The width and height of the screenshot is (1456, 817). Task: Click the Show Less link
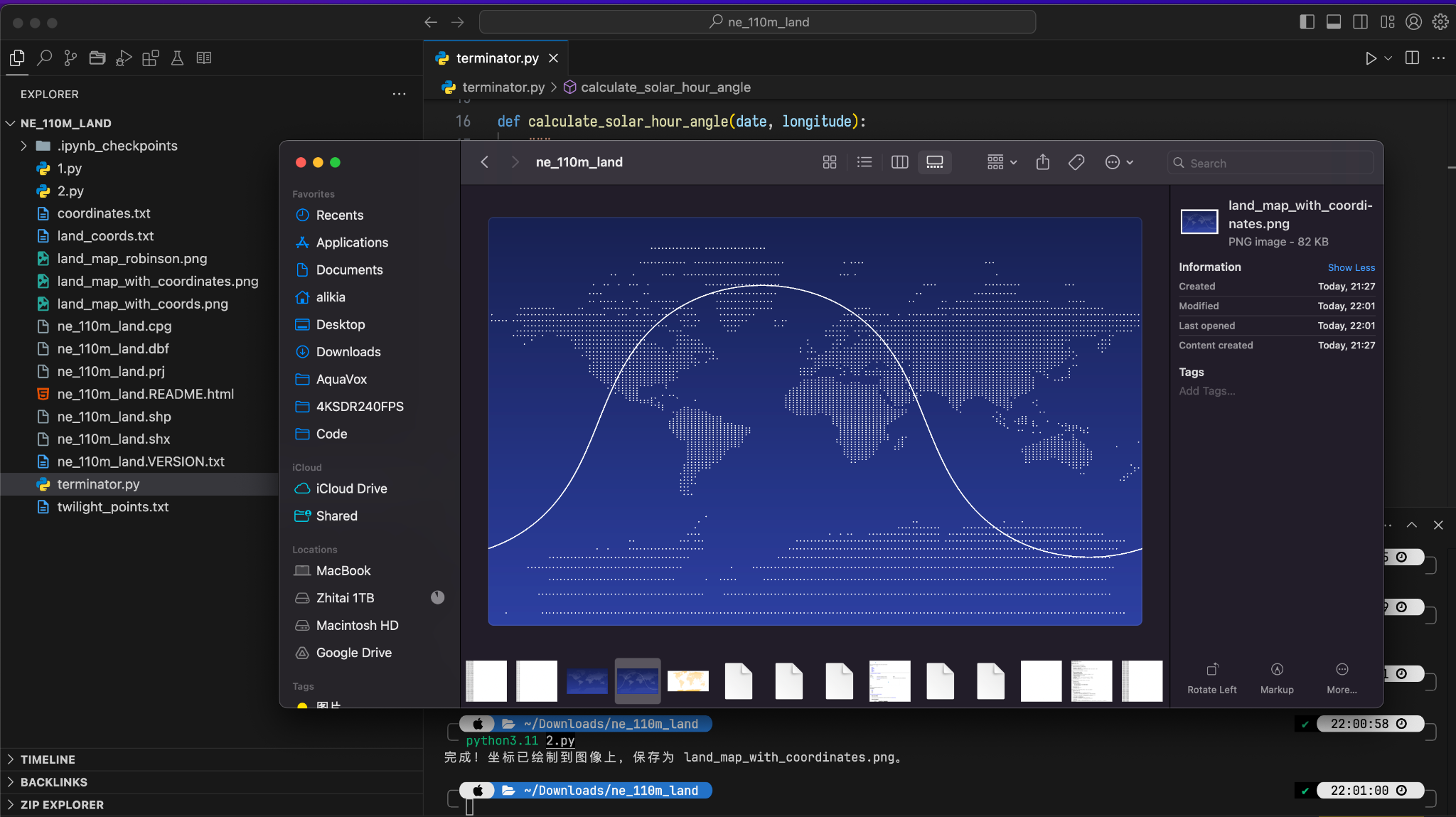click(x=1350, y=267)
